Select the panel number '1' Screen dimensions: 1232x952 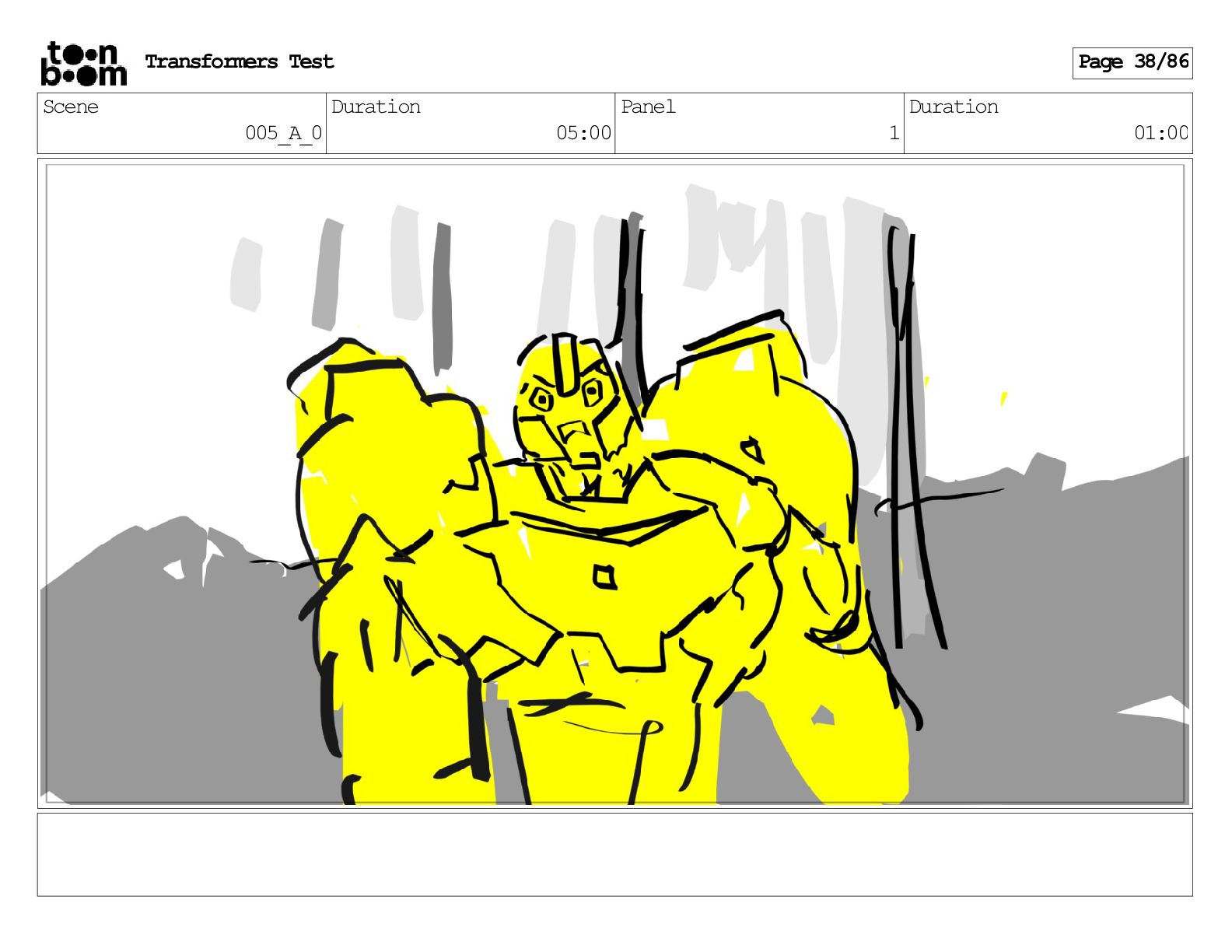(x=894, y=133)
